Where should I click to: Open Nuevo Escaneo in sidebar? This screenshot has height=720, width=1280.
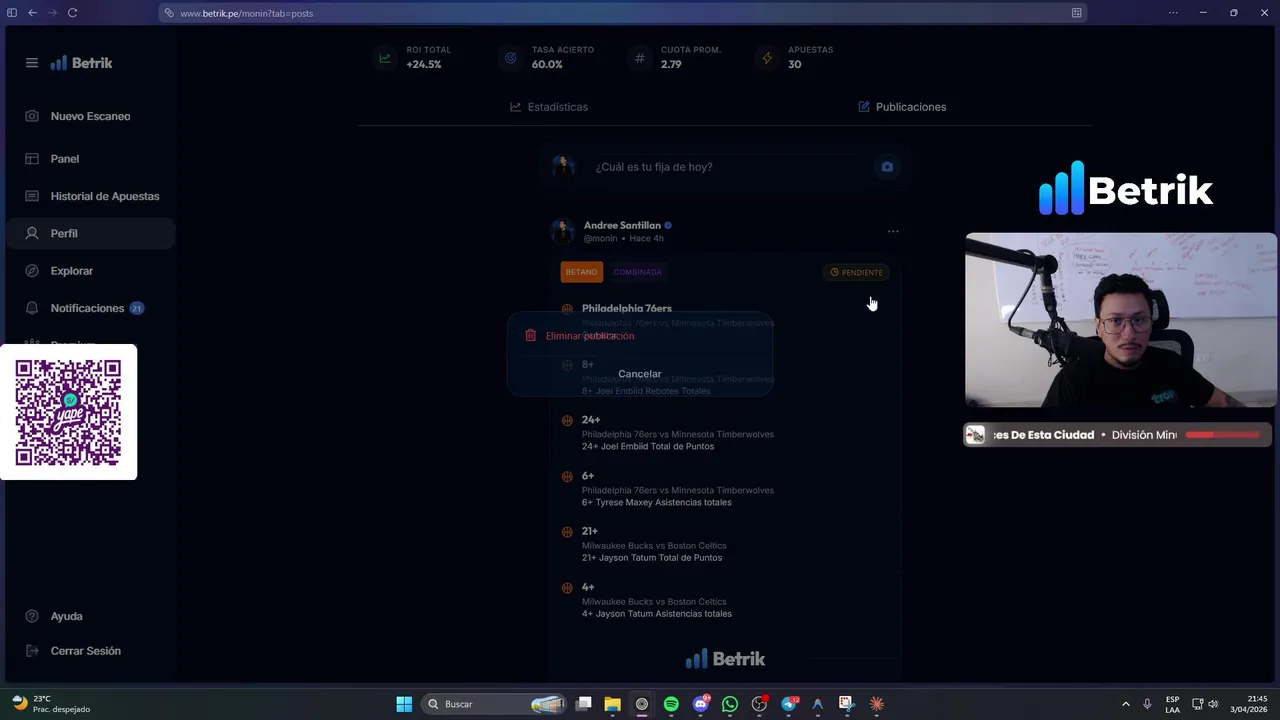click(x=90, y=116)
